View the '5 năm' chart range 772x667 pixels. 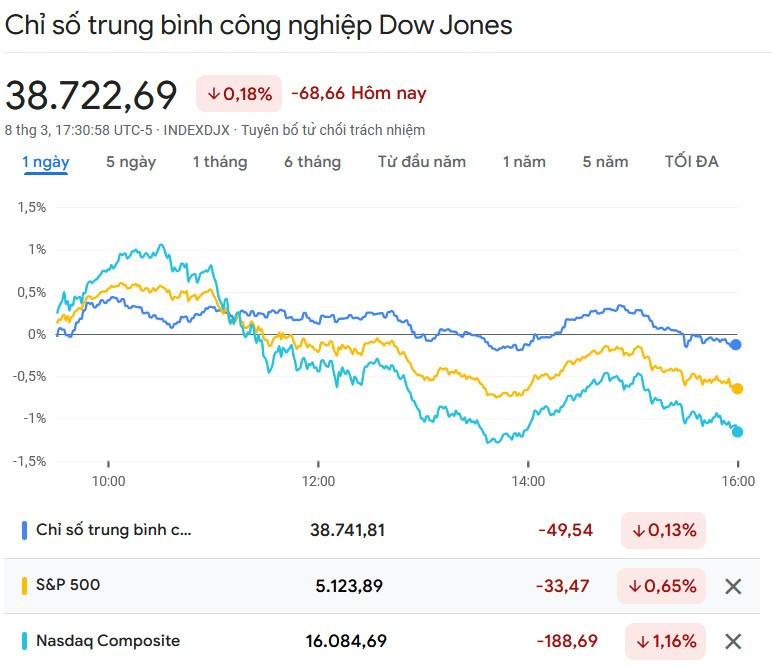[x=605, y=162]
